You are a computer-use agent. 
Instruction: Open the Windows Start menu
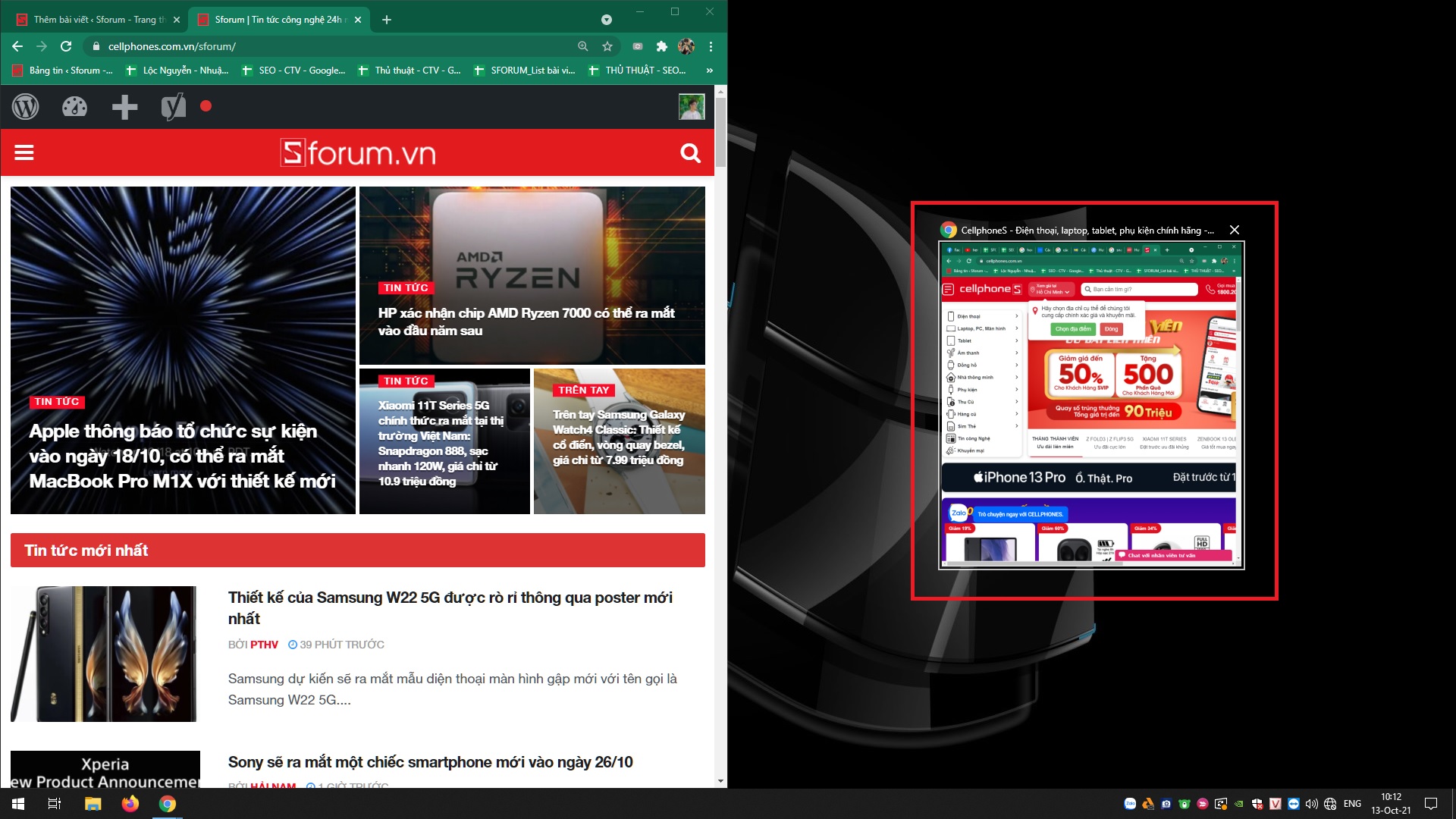pos(18,804)
